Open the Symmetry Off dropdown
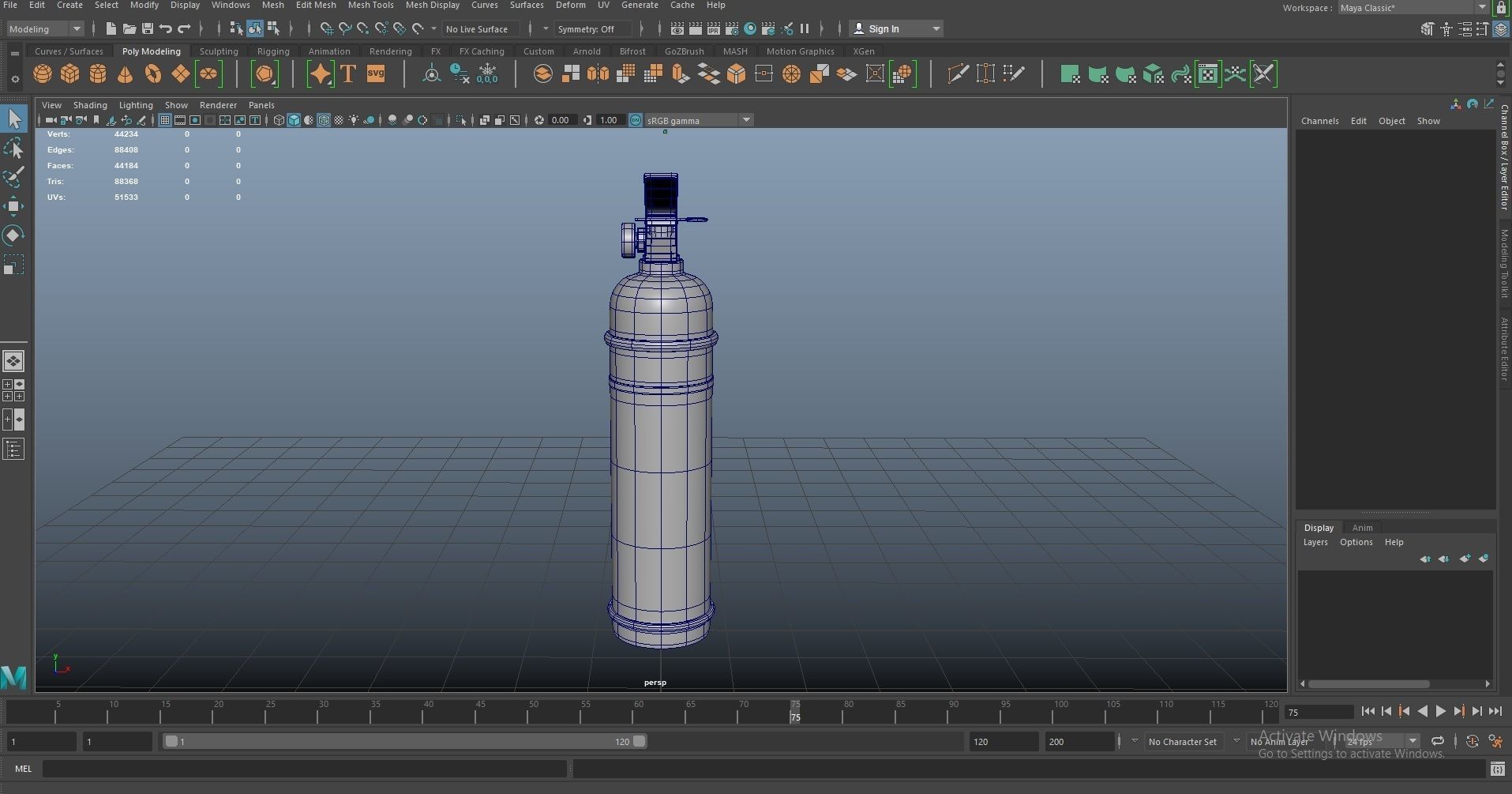1512x794 pixels. point(593,29)
